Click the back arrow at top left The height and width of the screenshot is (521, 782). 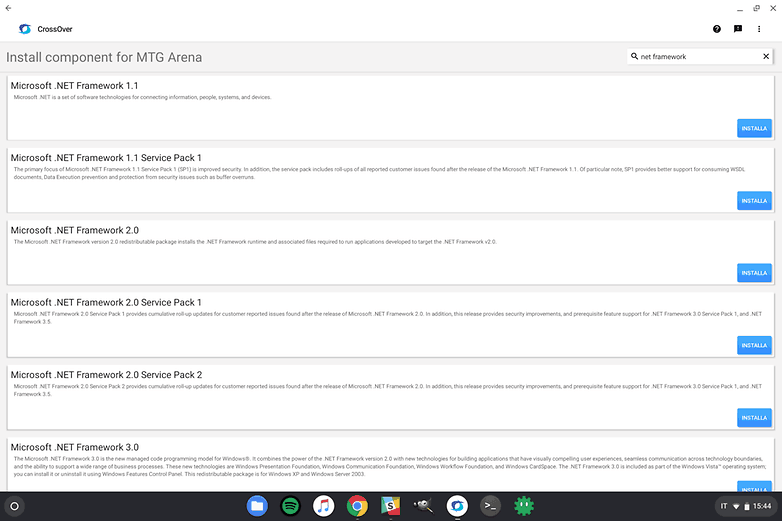9,7
